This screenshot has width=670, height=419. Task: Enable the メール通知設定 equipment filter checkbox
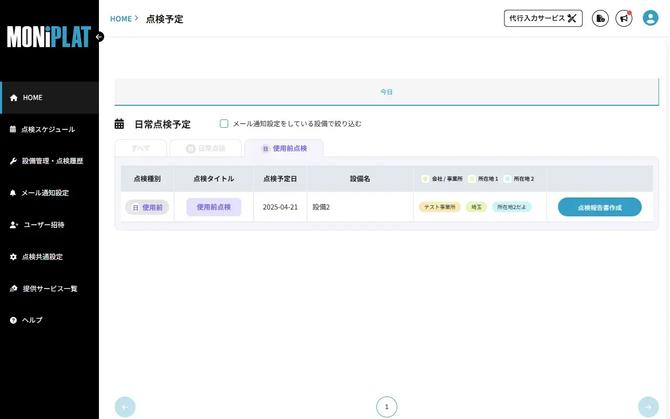tap(224, 124)
